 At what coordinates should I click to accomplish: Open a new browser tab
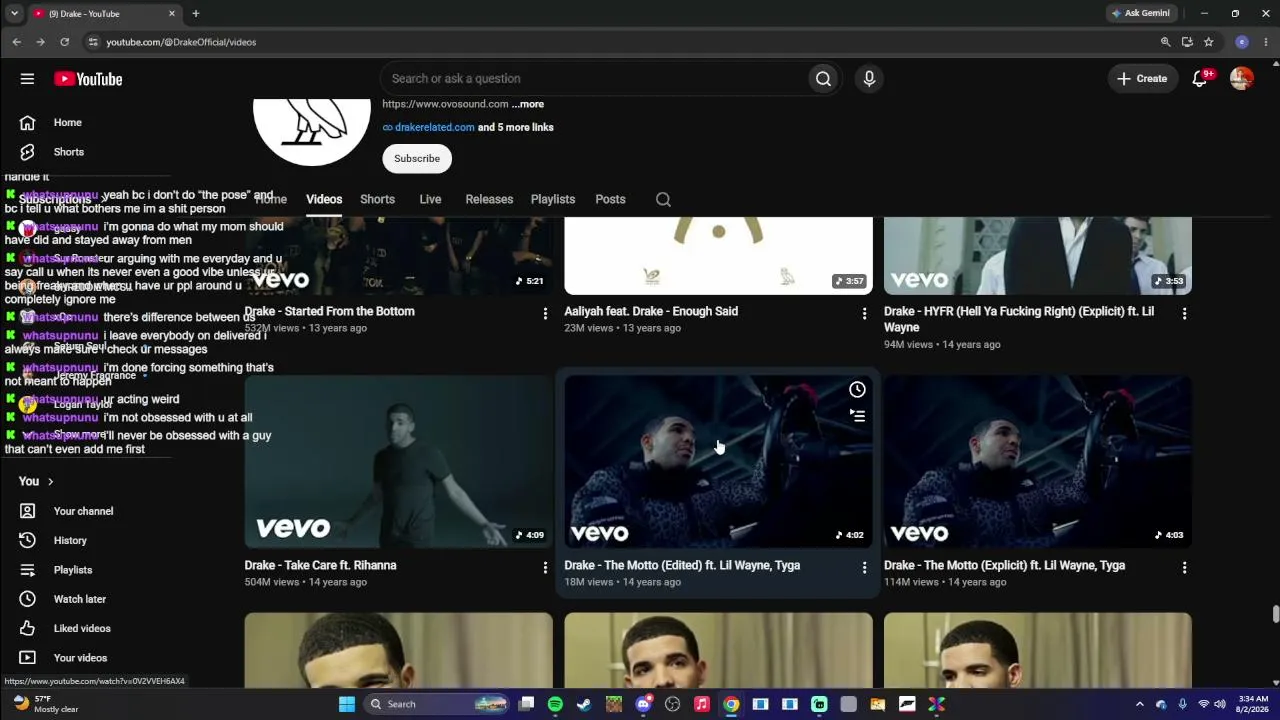(196, 14)
